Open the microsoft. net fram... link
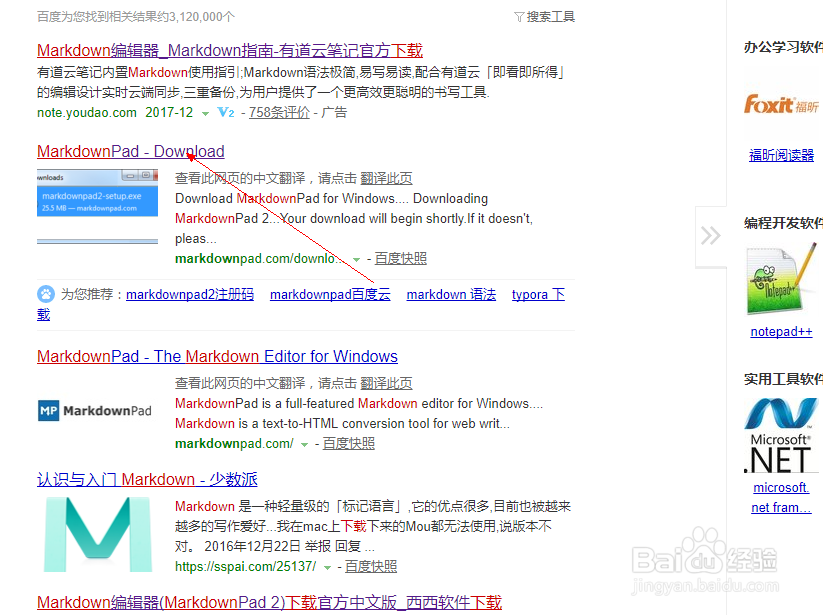The height and width of the screenshot is (615, 823). pos(781,497)
